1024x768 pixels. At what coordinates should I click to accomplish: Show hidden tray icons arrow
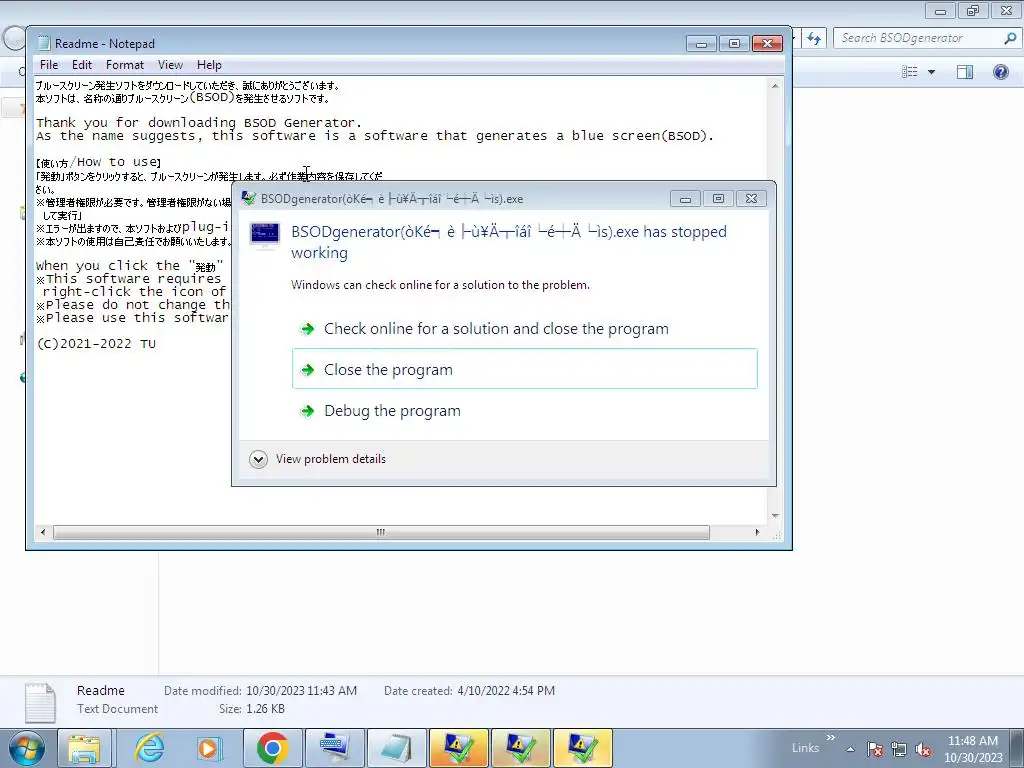850,749
